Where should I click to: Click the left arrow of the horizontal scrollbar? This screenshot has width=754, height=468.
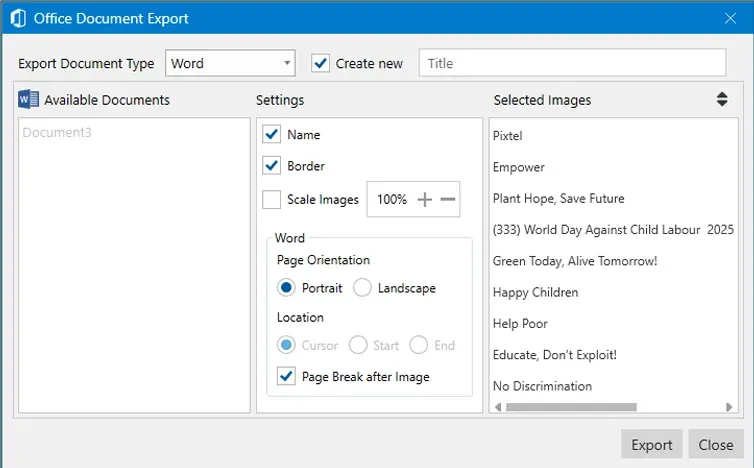498,407
